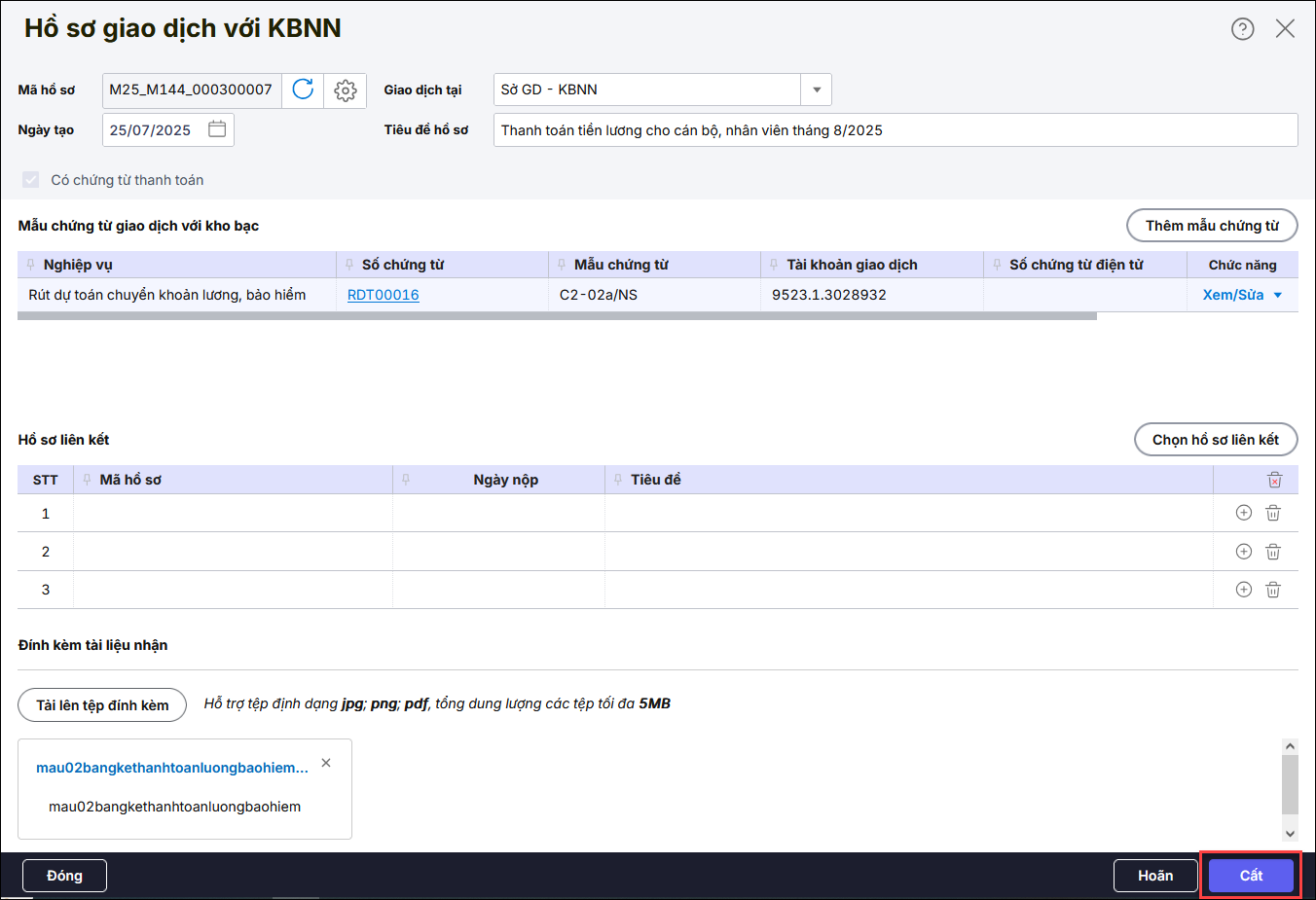
Task: Click the Chọn hồ sơ liên kết button
Action: (1215, 440)
